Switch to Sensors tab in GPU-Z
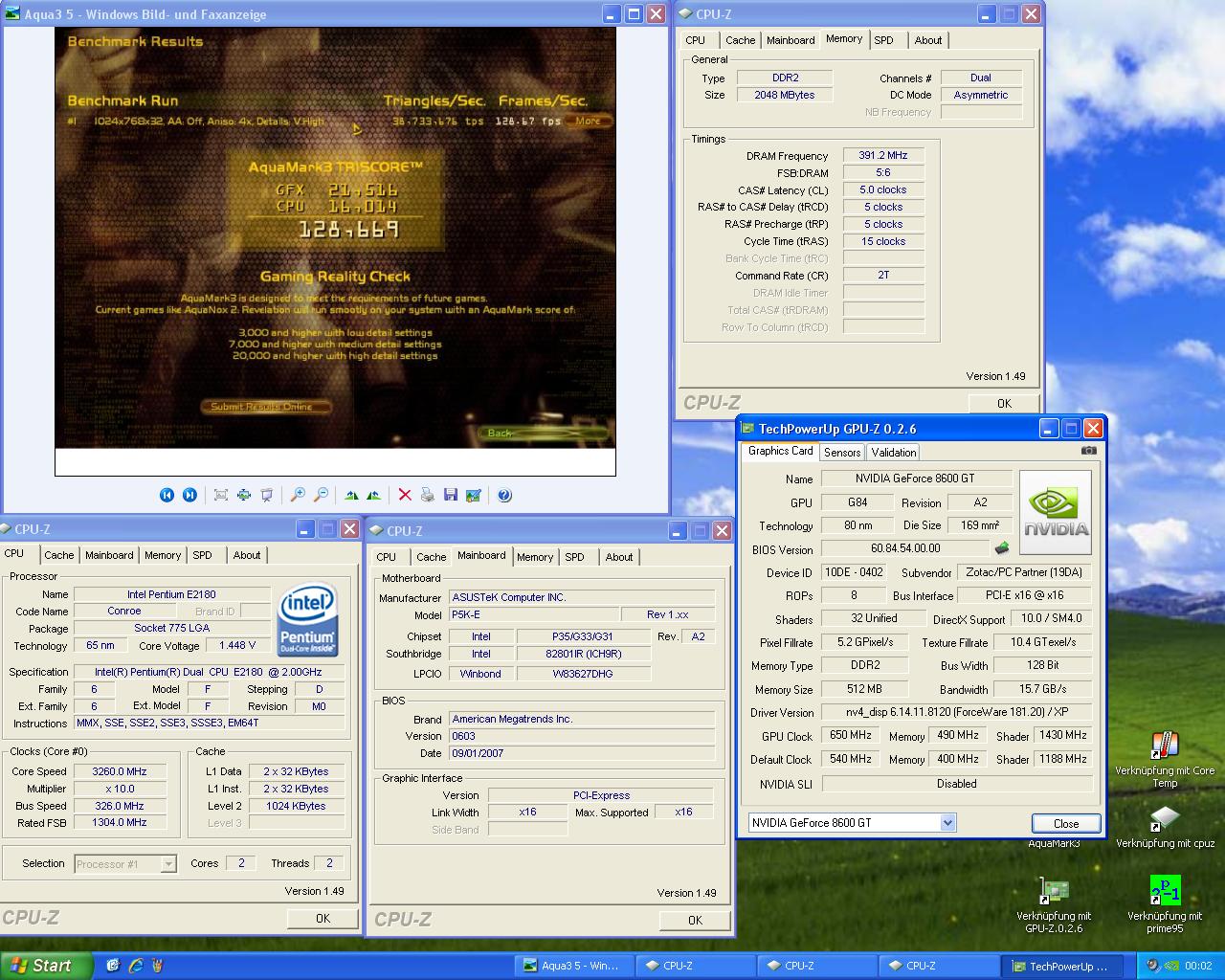The height and width of the screenshot is (980, 1225). tap(842, 452)
